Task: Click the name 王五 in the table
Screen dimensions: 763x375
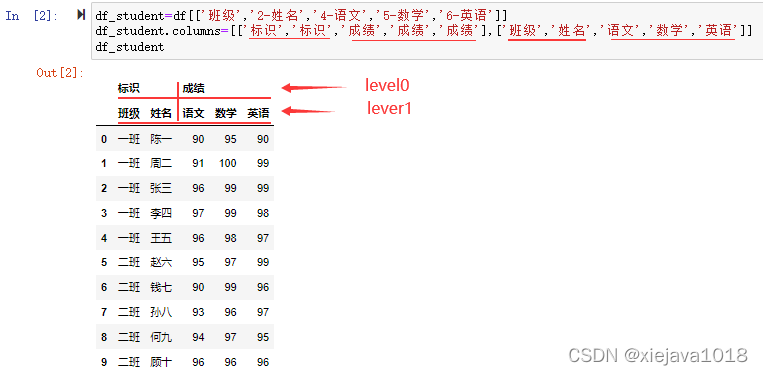Action: click(161, 238)
